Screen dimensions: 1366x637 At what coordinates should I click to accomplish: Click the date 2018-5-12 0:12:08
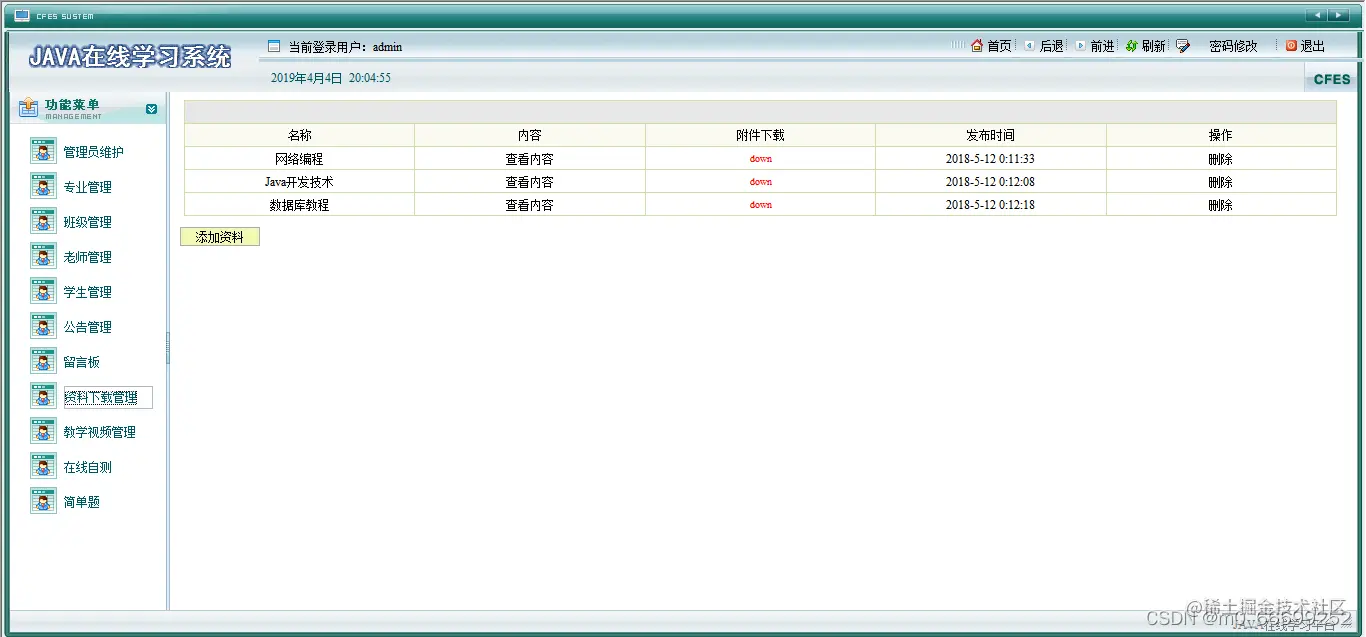pyautogui.click(x=990, y=182)
